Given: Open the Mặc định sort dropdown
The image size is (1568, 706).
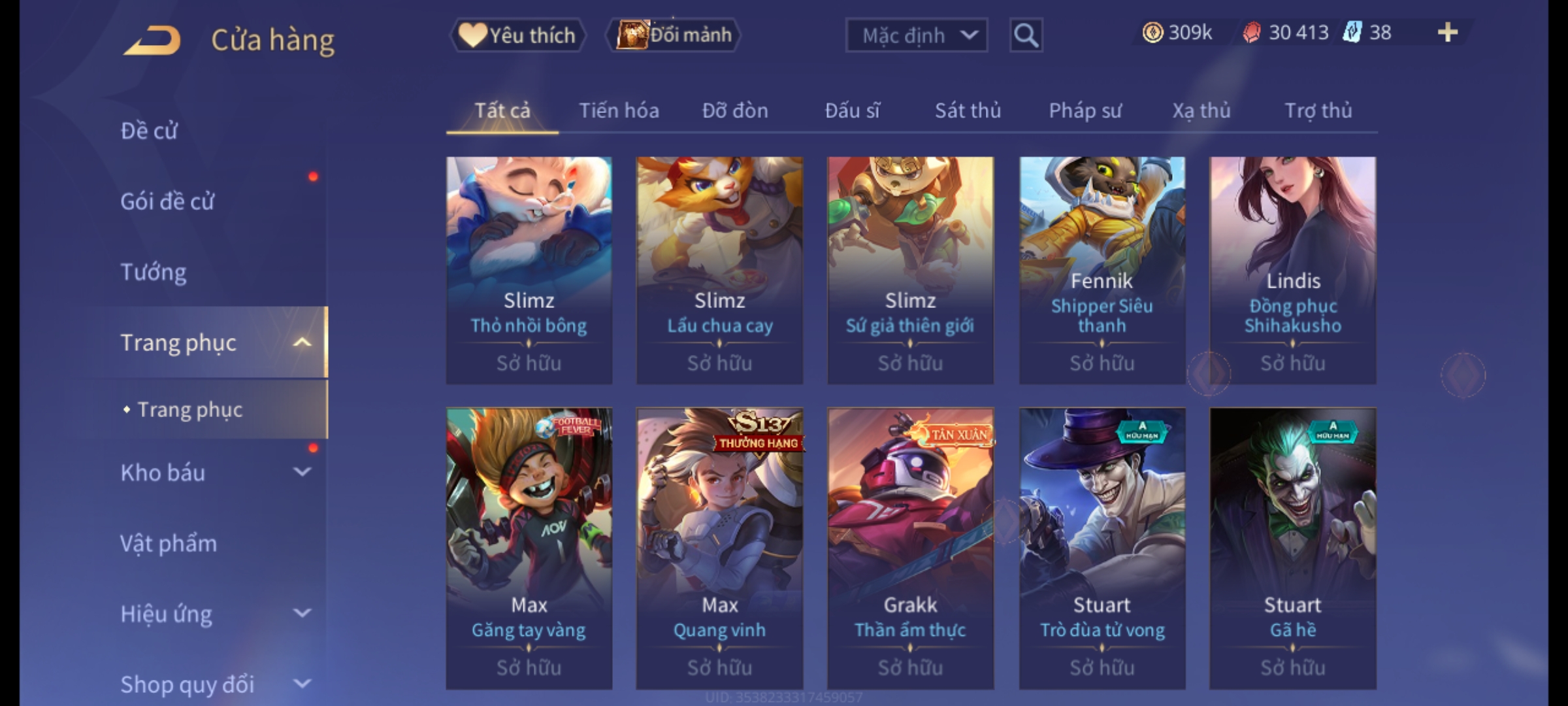Looking at the screenshot, I should click(916, 35).
